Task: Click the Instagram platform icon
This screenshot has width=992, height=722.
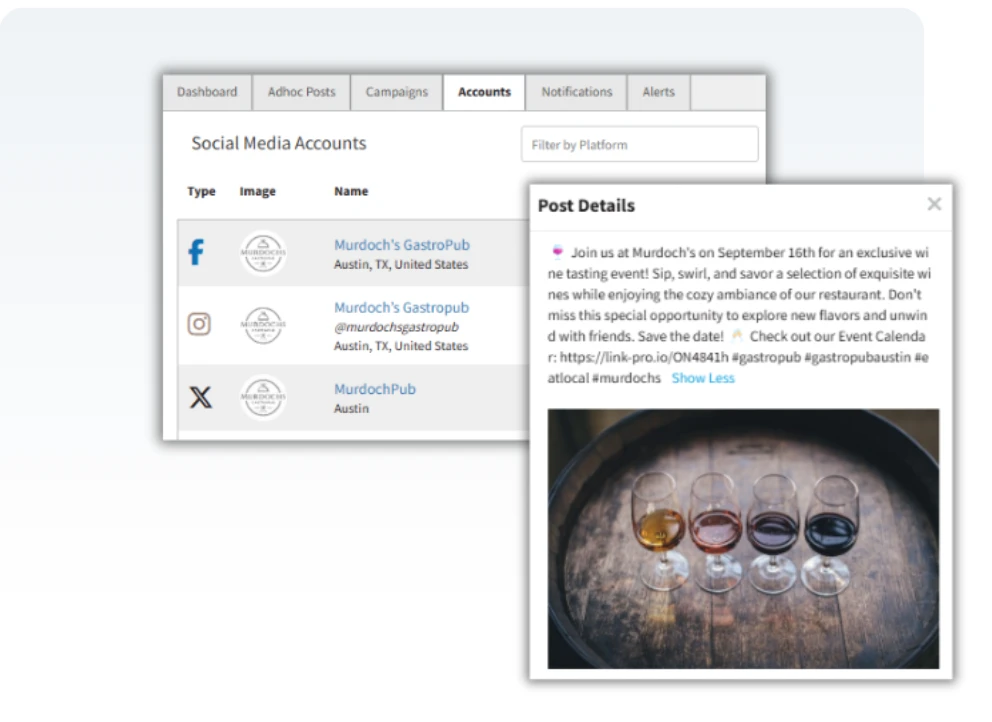Action: click(200, 324)
